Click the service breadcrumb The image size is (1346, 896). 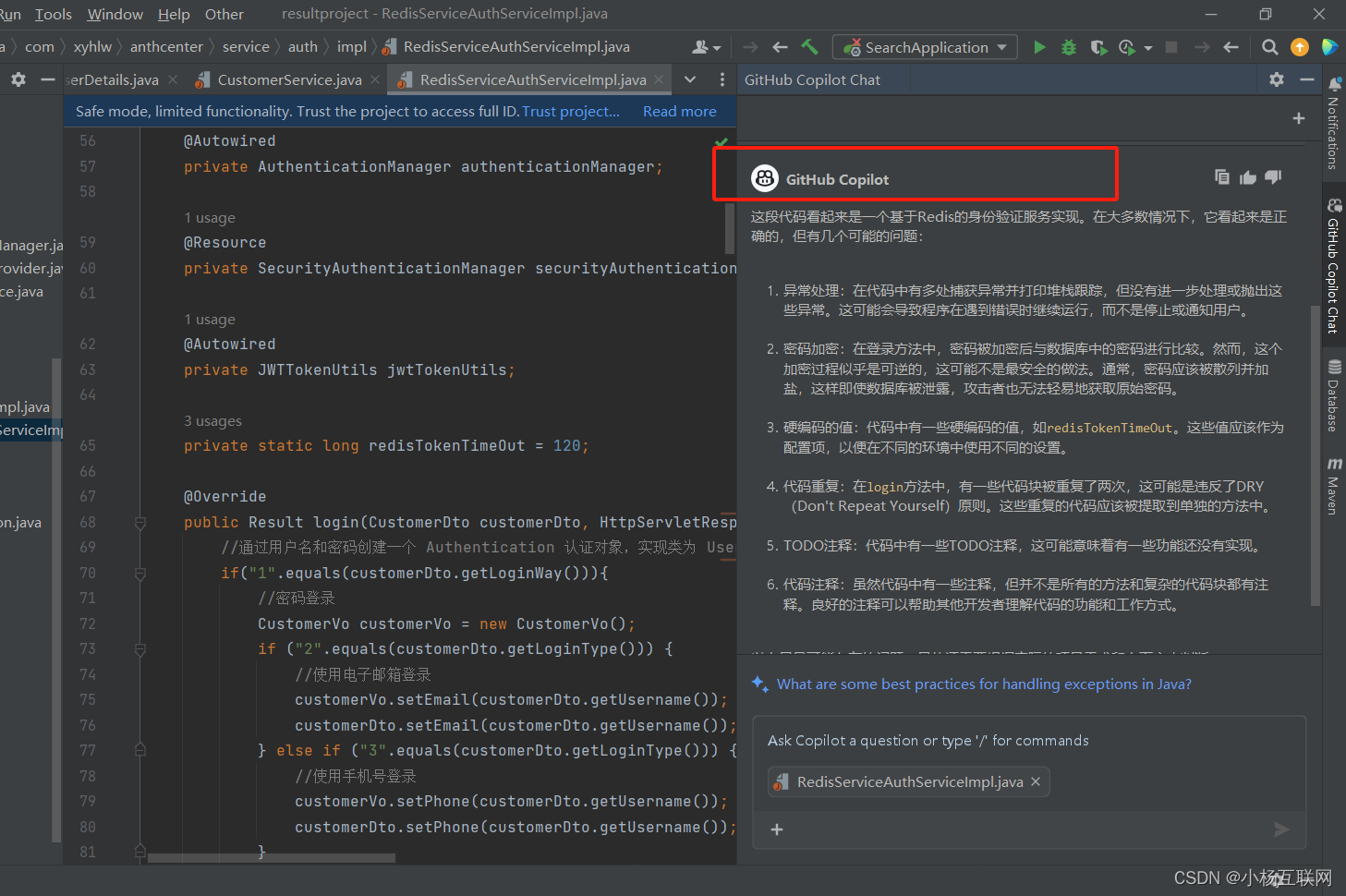pyautogui.click(x=246, y=47)
